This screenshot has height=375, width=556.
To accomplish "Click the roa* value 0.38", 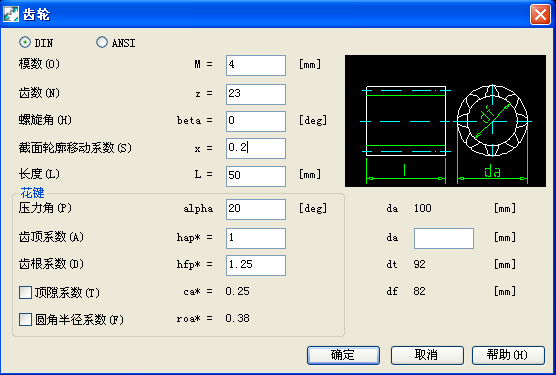I will click(x=238, y=319).
